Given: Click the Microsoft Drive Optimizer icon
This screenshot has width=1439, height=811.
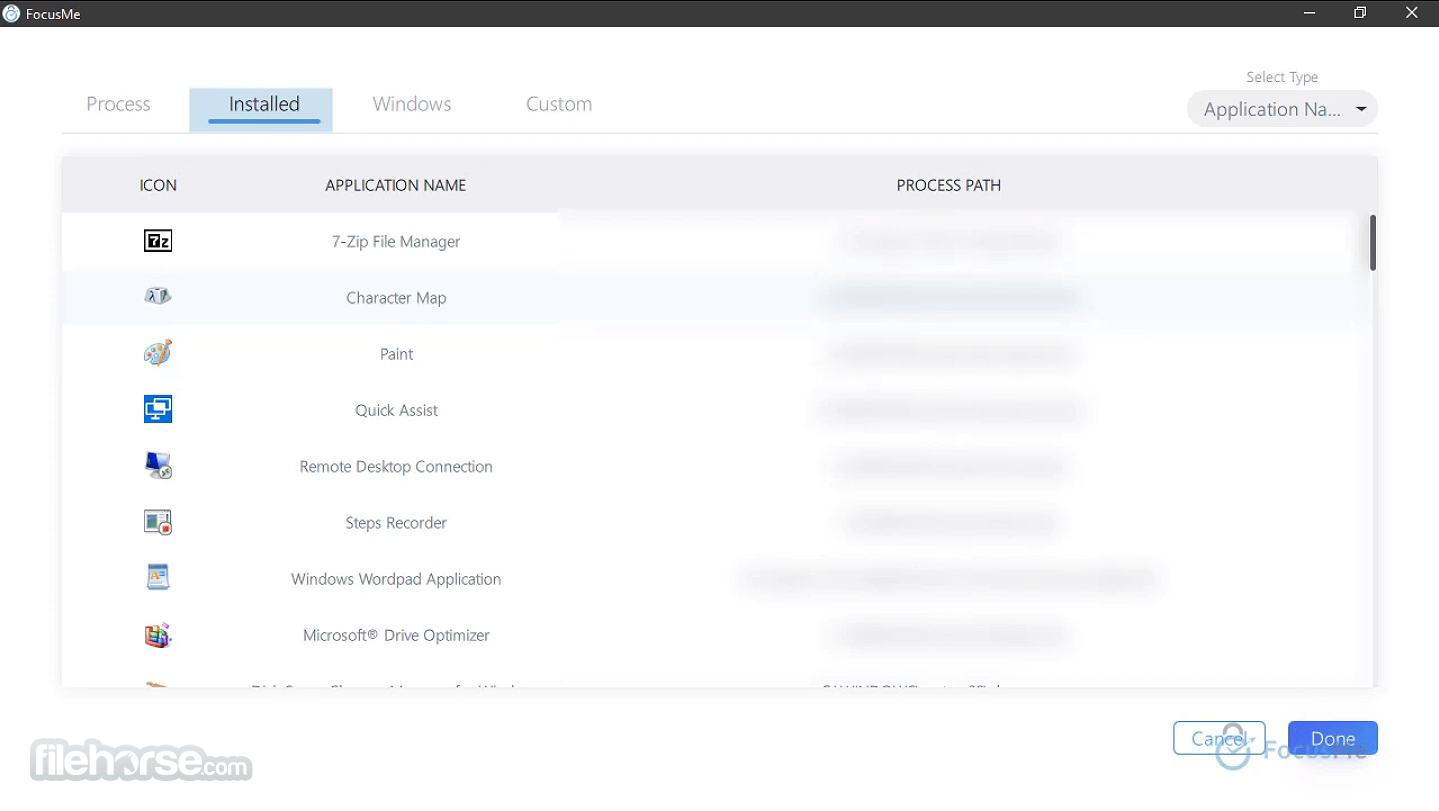Looking at the screenshot, I should (158, 635).
